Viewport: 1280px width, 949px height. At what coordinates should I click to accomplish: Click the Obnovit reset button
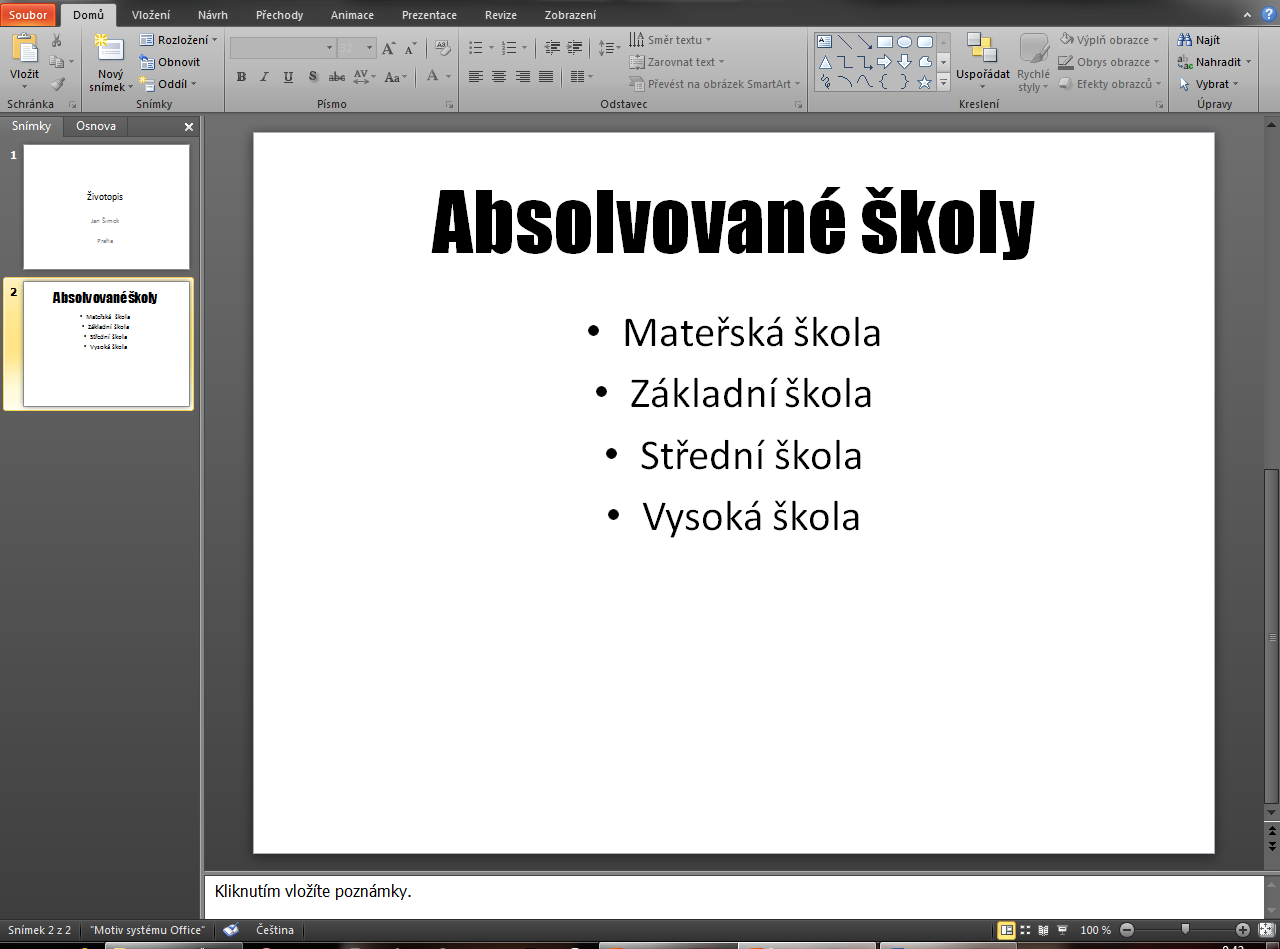tap(170, 62)
